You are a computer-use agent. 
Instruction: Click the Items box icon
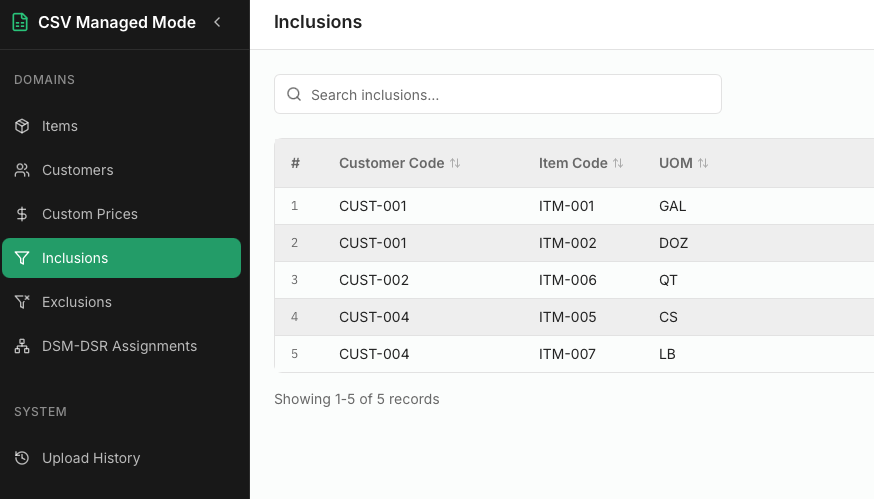[x=22, y=126]
